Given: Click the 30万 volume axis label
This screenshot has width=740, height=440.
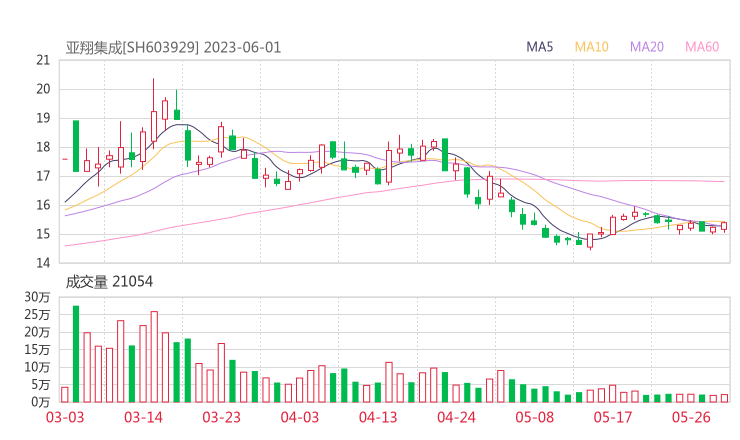Looking at the screenshot, I should 37,297.
